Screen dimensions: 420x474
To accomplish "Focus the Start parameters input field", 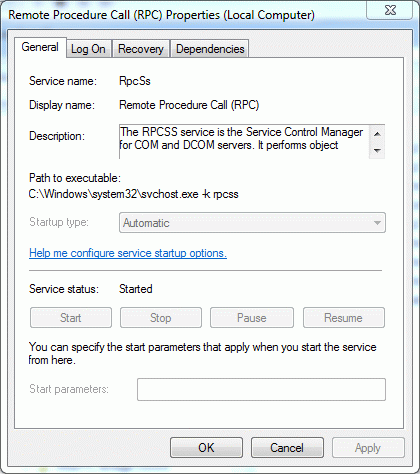I will tap(261, 389).
